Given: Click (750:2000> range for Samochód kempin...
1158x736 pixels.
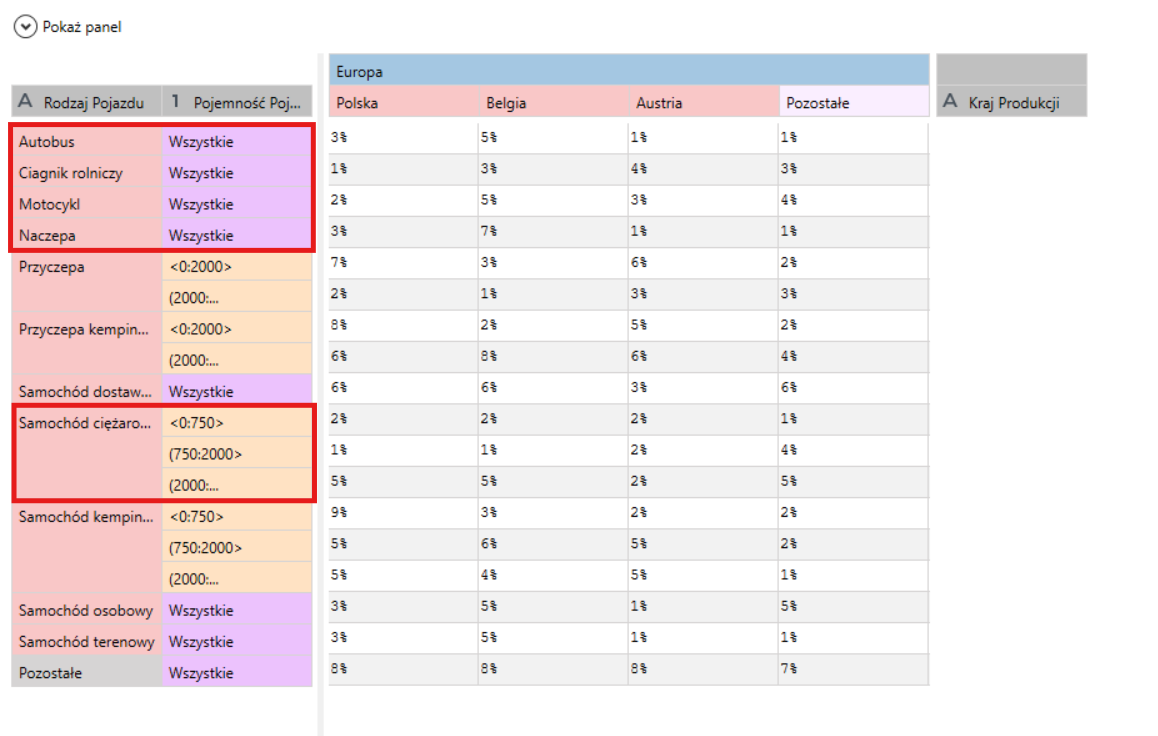Looking at the screenshot, I should tap(237, 547).
